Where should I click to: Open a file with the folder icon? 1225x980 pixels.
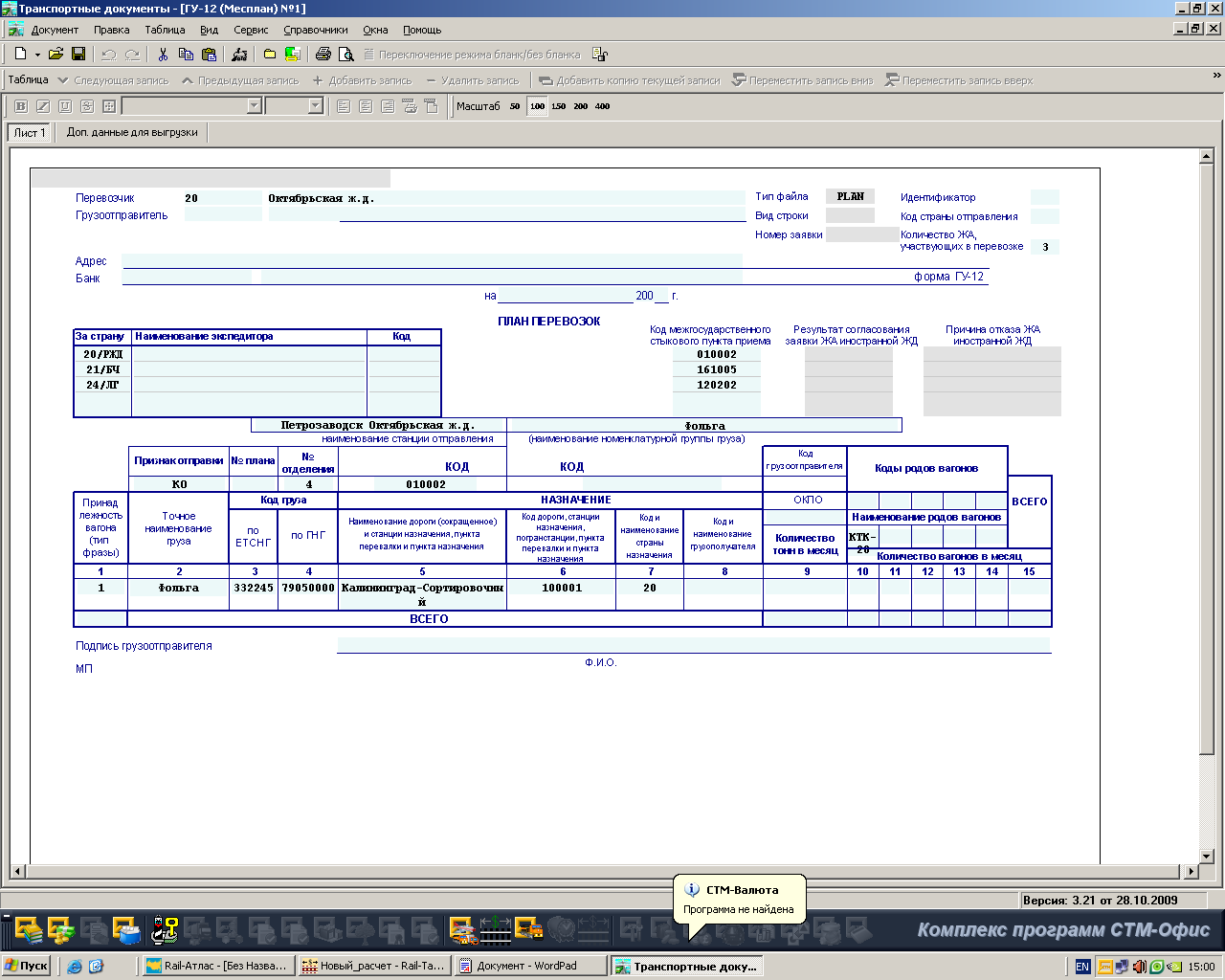56,55
